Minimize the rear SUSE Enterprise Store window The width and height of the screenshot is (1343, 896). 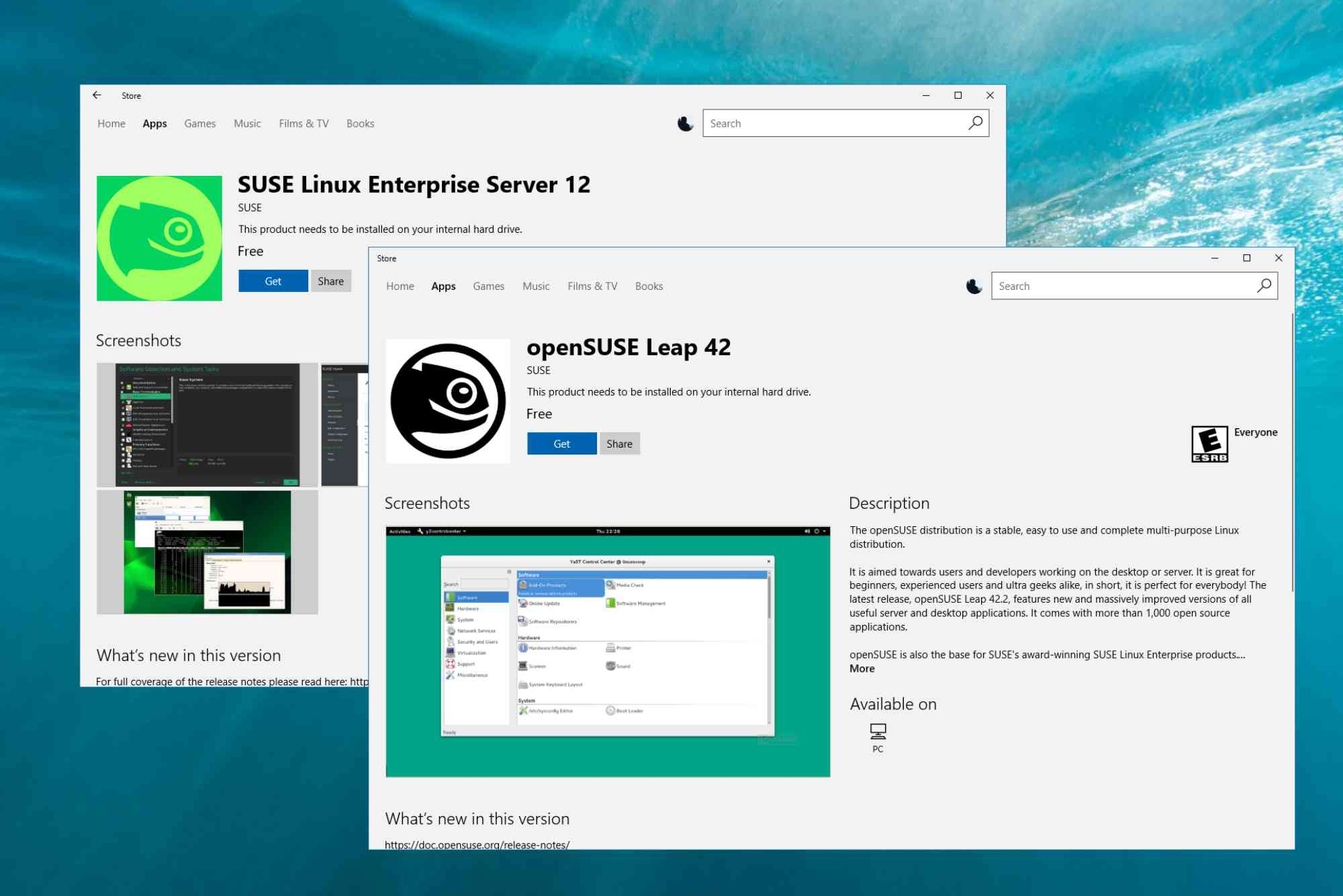[x=926, y=95]
